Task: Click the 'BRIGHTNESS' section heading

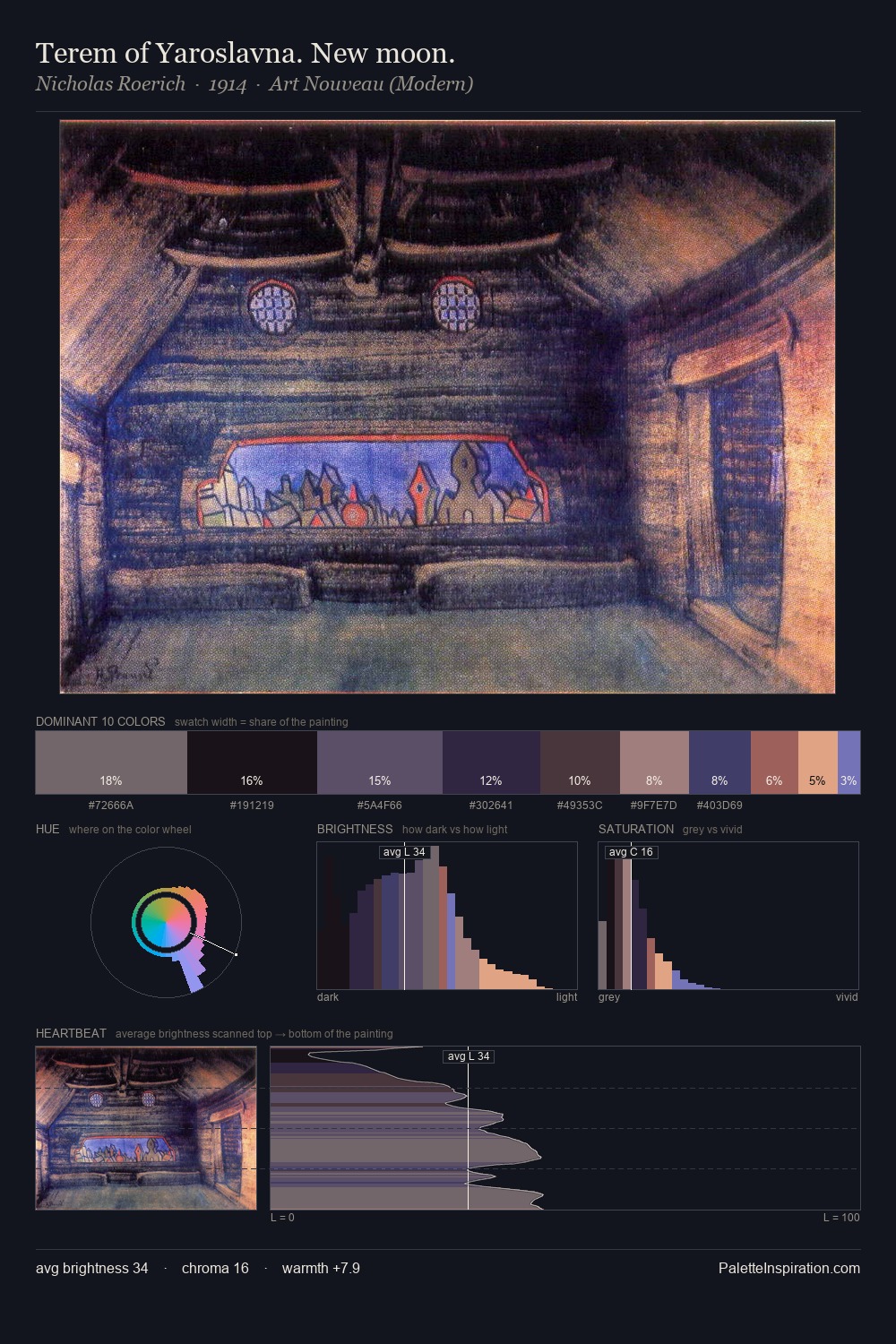Action: (355, 829)
